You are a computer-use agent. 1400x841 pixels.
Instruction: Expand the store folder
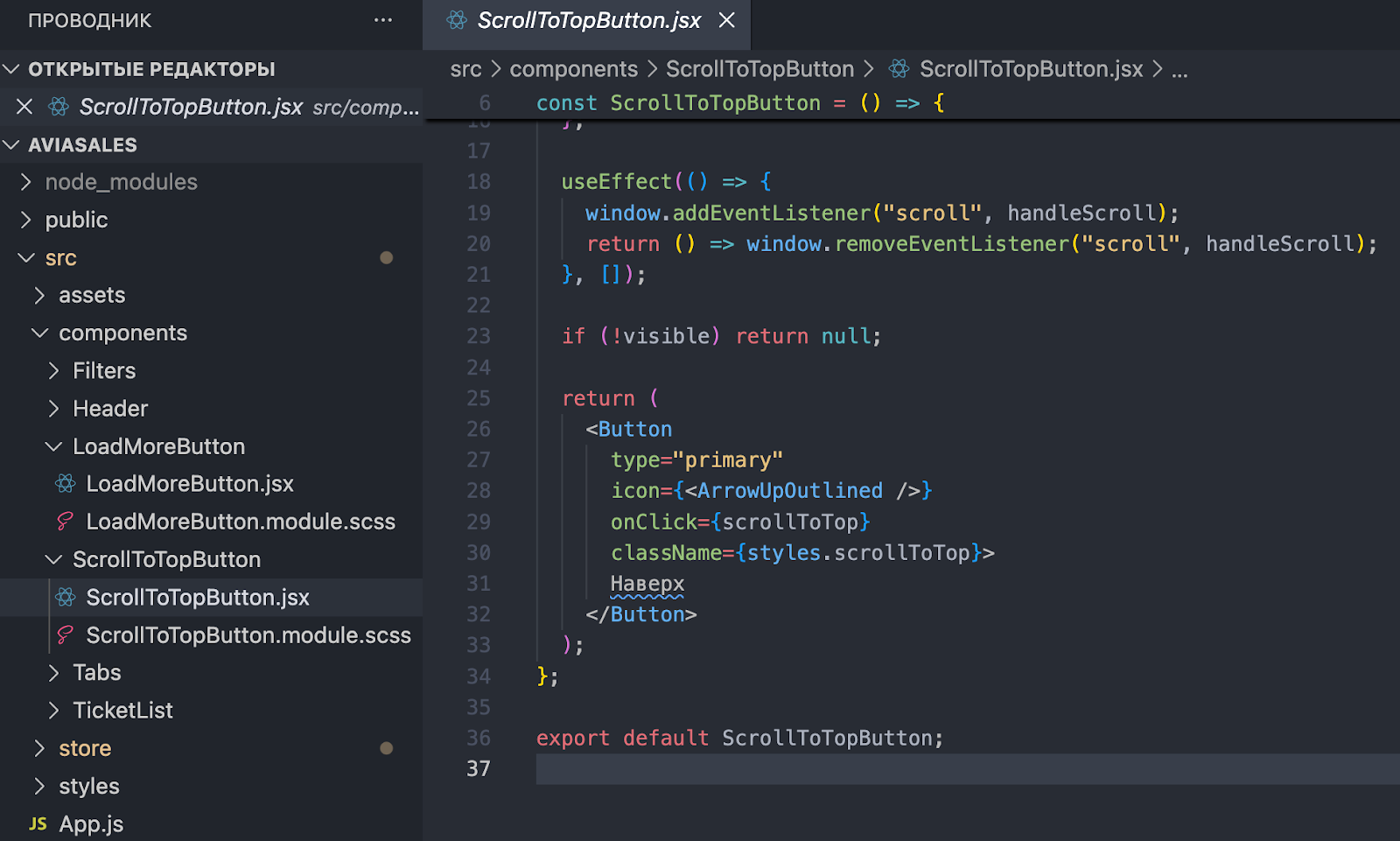pyautogui.click(x=39, y=748)
